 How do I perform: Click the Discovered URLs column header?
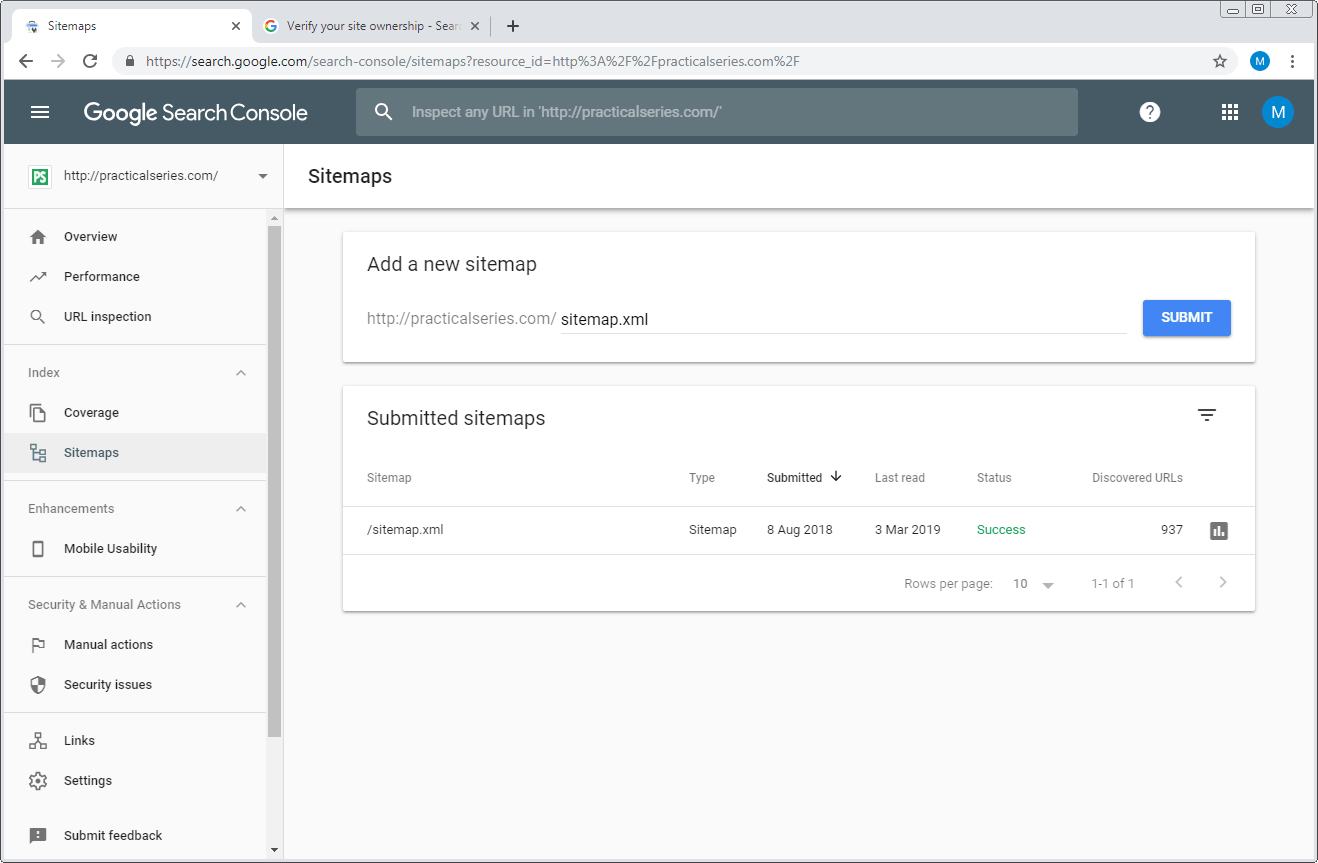point(1137,478)
